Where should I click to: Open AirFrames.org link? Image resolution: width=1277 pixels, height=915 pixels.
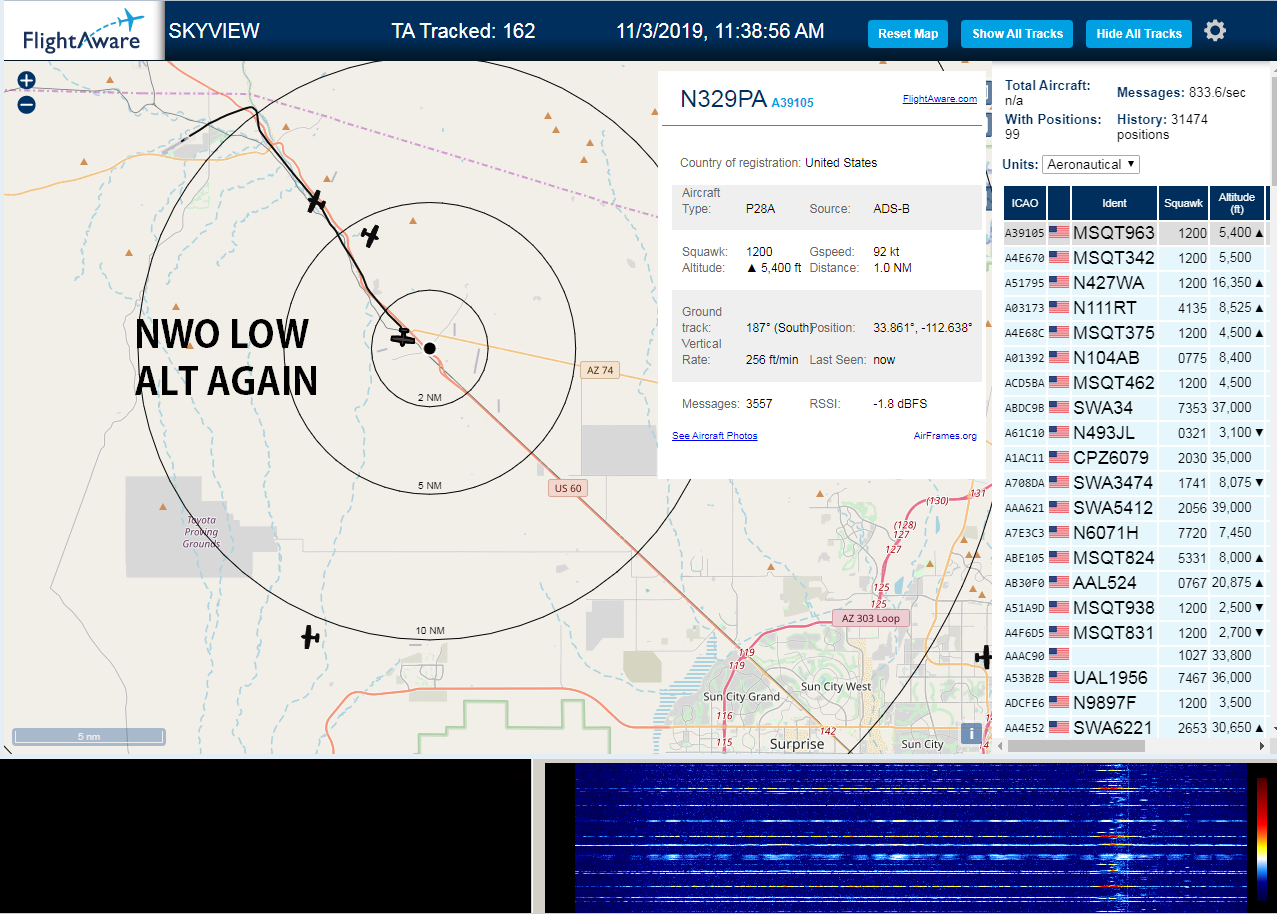pyautogui.click(x=945, y=436)
